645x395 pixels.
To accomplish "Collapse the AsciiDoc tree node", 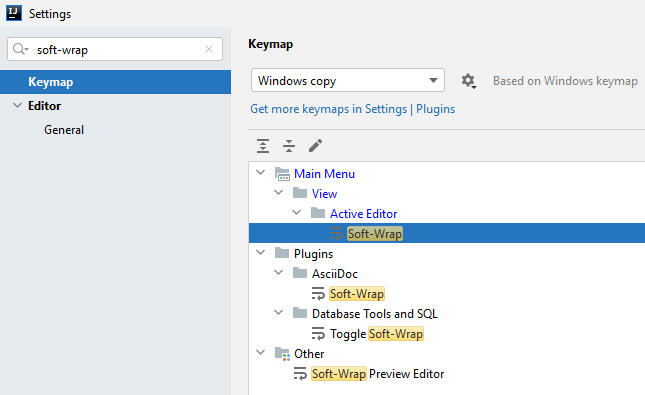I will pyautogui.click(x=279, y=272).
